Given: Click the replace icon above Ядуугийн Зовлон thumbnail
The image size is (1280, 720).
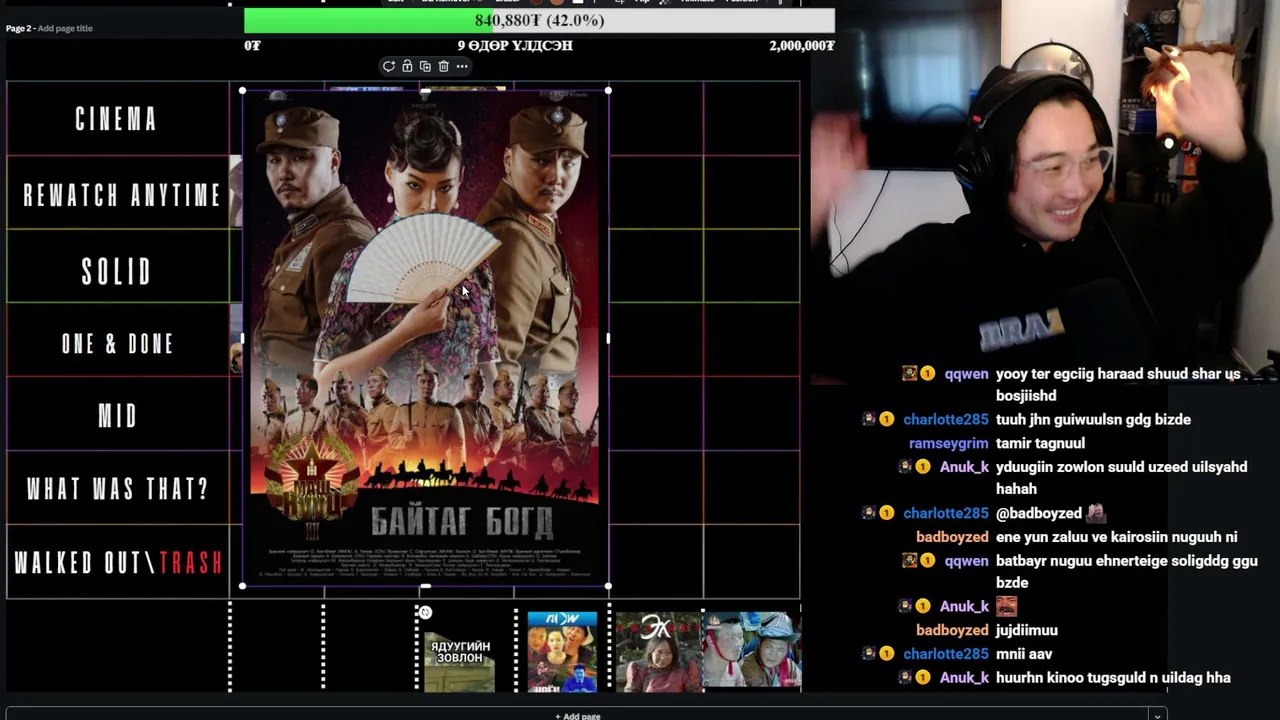Looking at the screenshot, I should tap(425, 612).
